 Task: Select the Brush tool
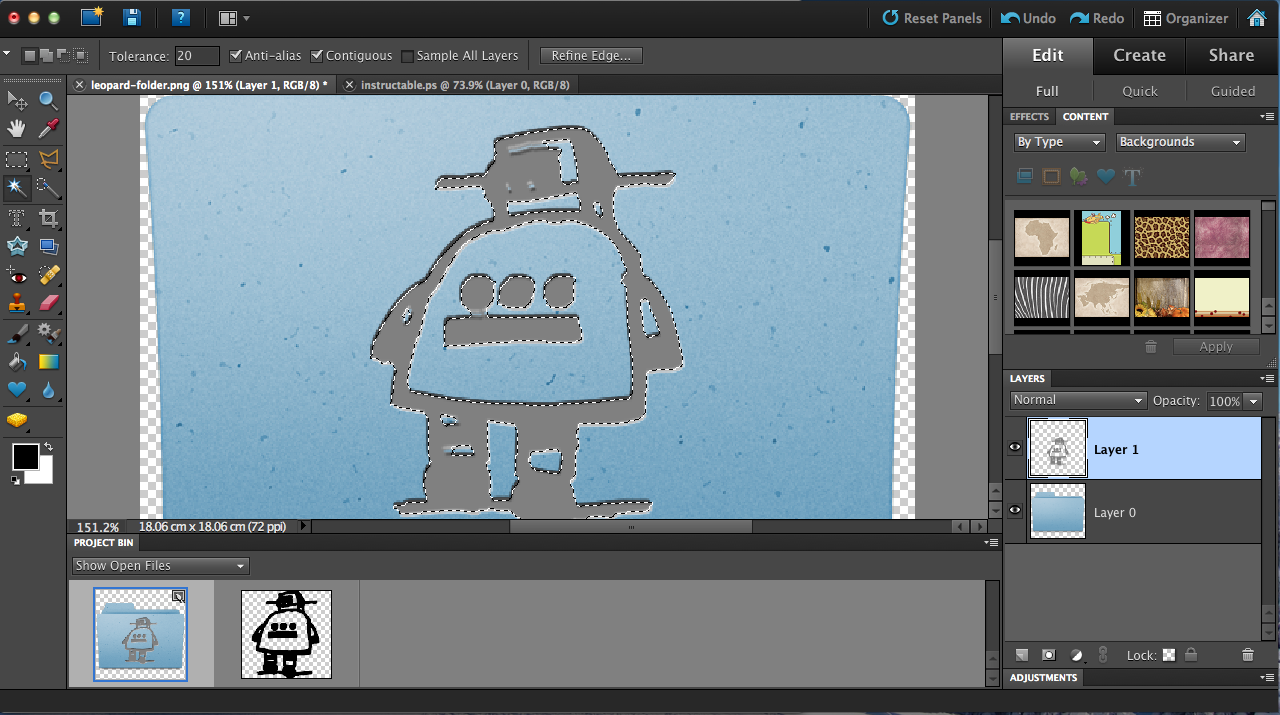[17, 332]
